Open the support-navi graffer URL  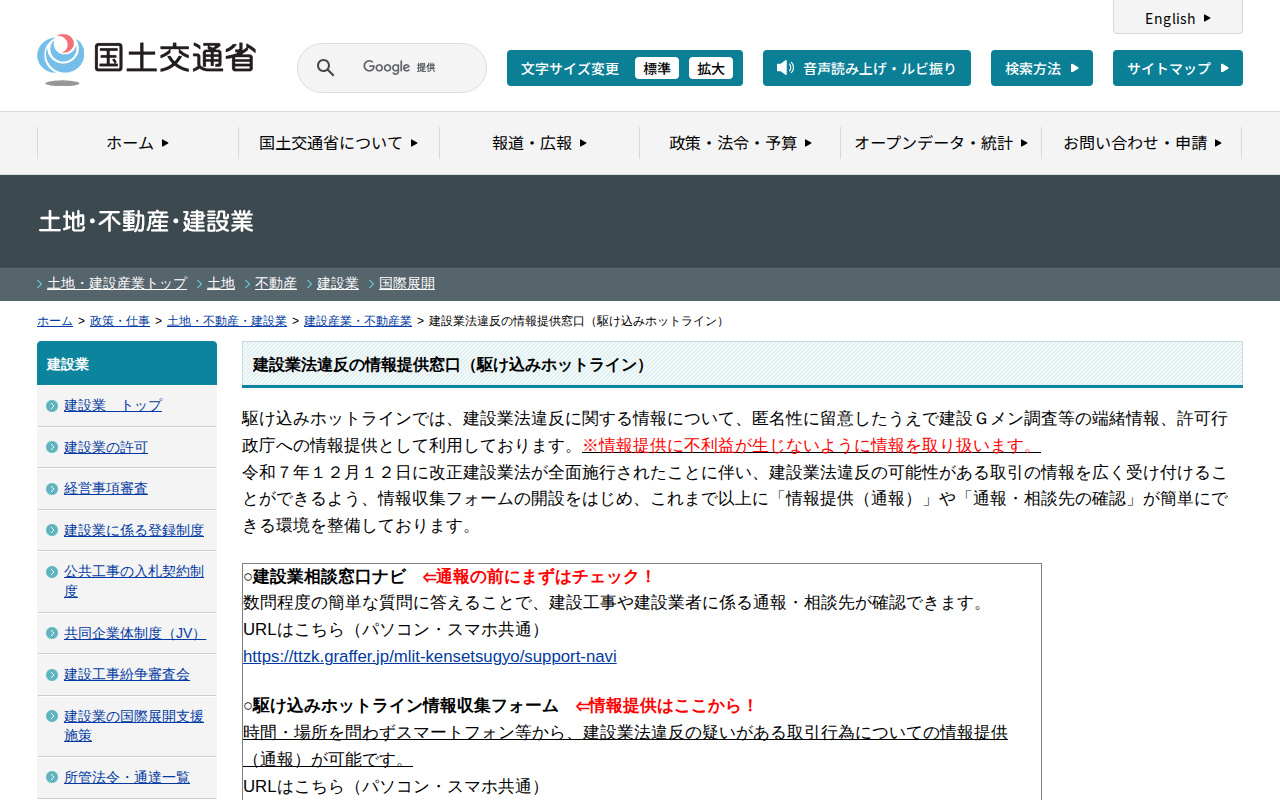[x=430, y=657]
